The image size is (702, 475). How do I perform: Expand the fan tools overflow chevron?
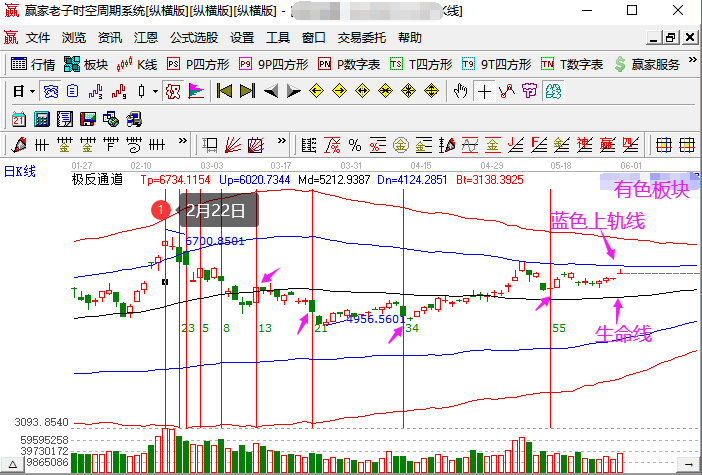pos(282,141)
